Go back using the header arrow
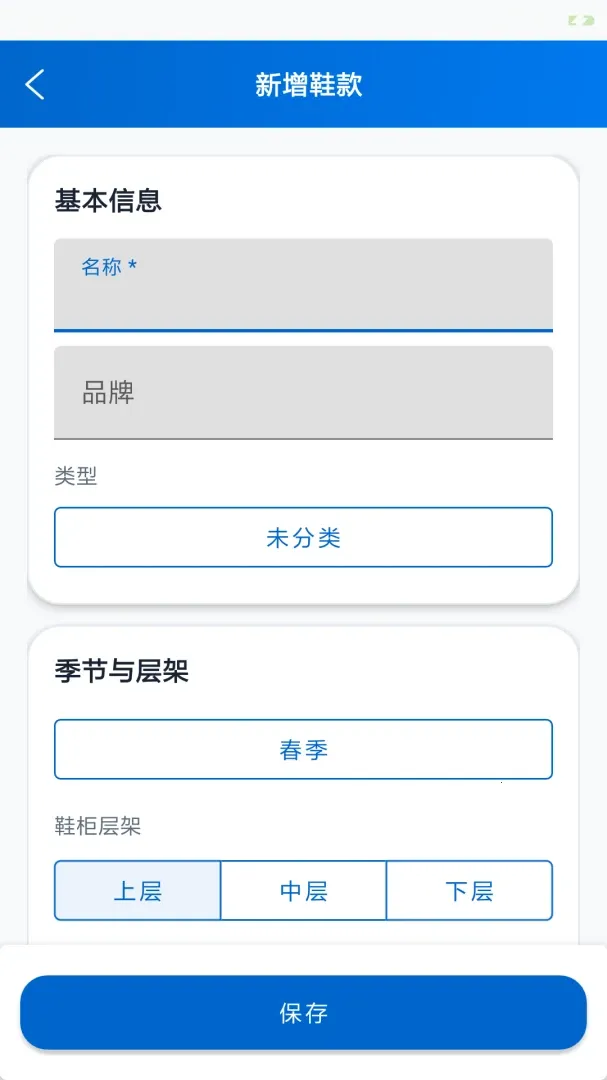607x1080 pixels. pos(34,85)
